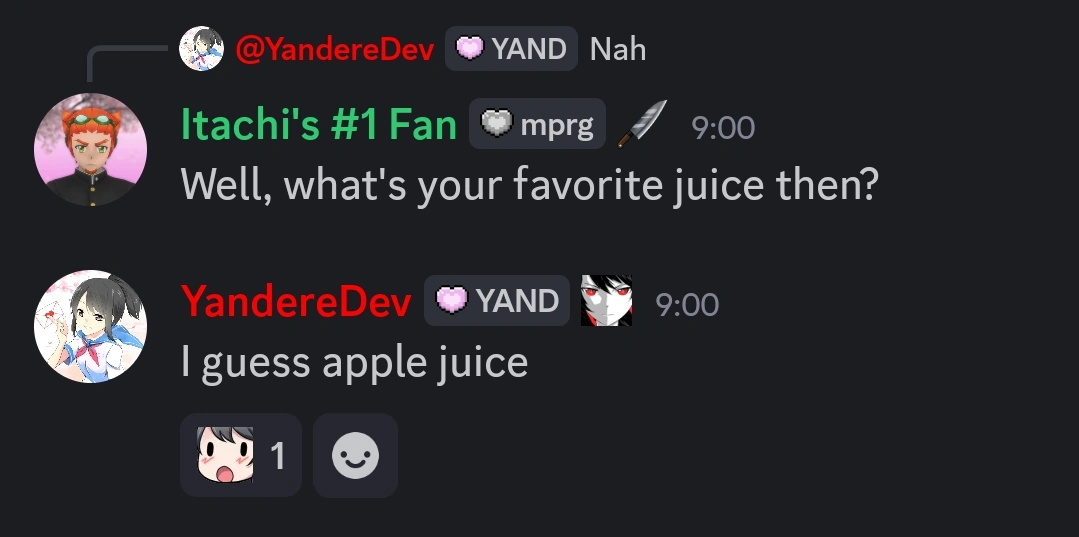Click the reaction count number 1
The height and width of the screenshot is (537, 1079).
pyautogui.click(x=278, y=456)
